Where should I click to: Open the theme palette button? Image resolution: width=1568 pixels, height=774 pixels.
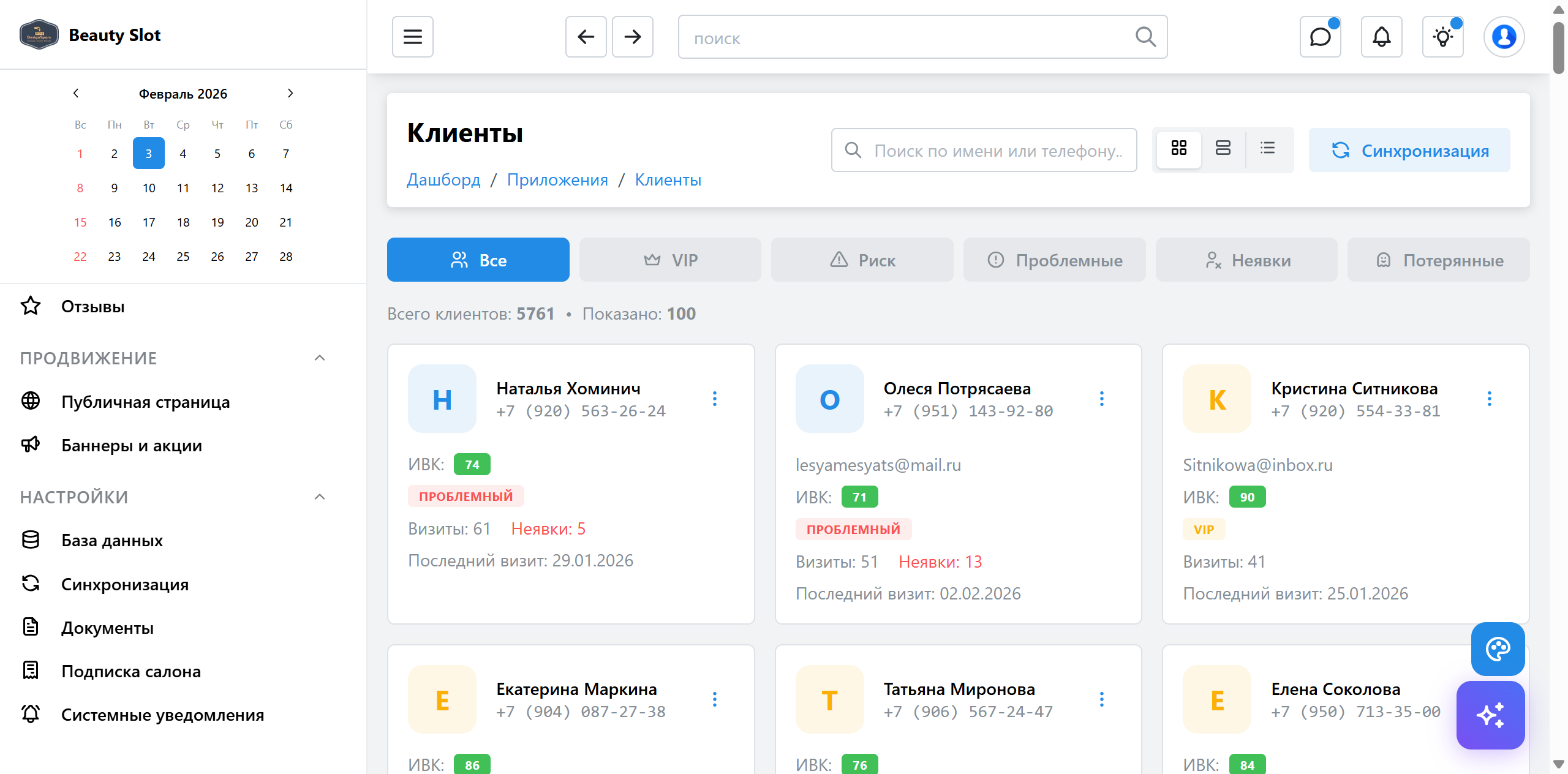[1498, 648]
